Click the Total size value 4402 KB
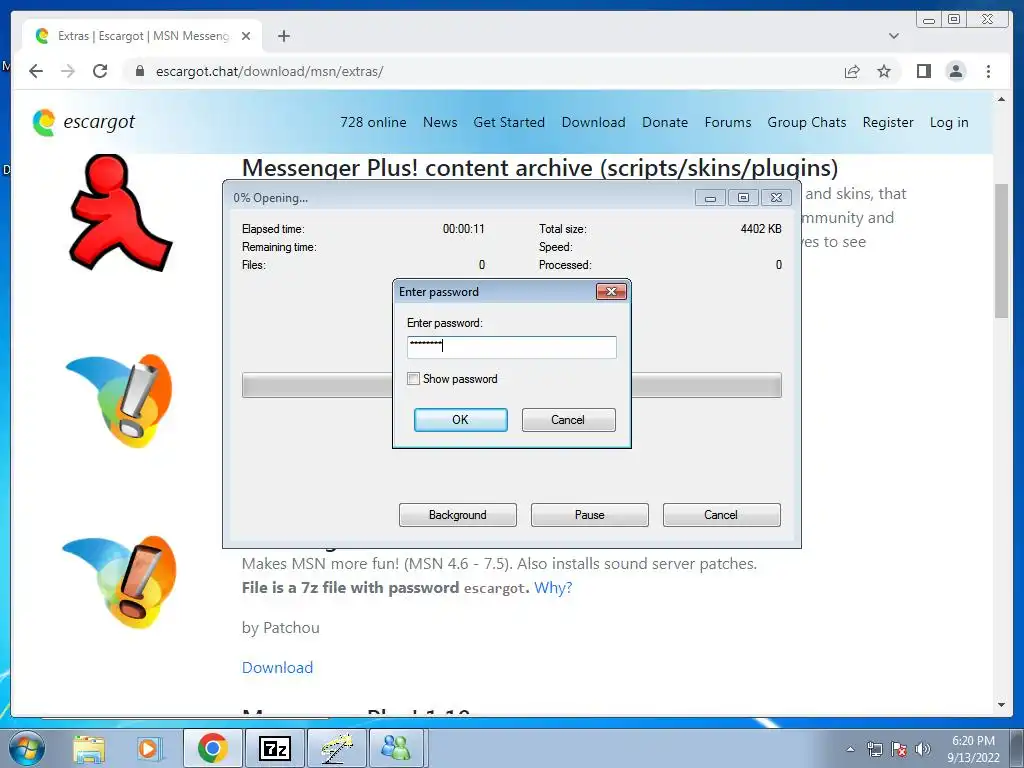The image size is (1024, 768). coord(761,229)
